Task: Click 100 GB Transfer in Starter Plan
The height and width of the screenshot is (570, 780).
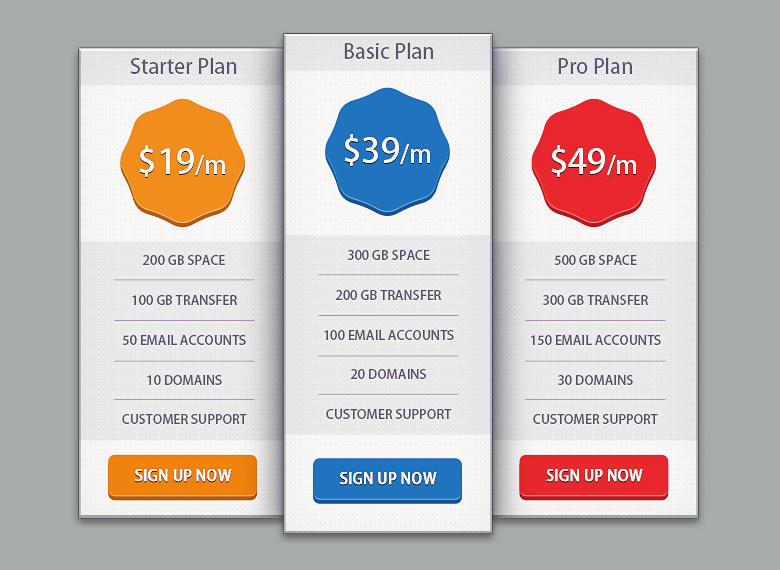Action: tap(184, 300)
